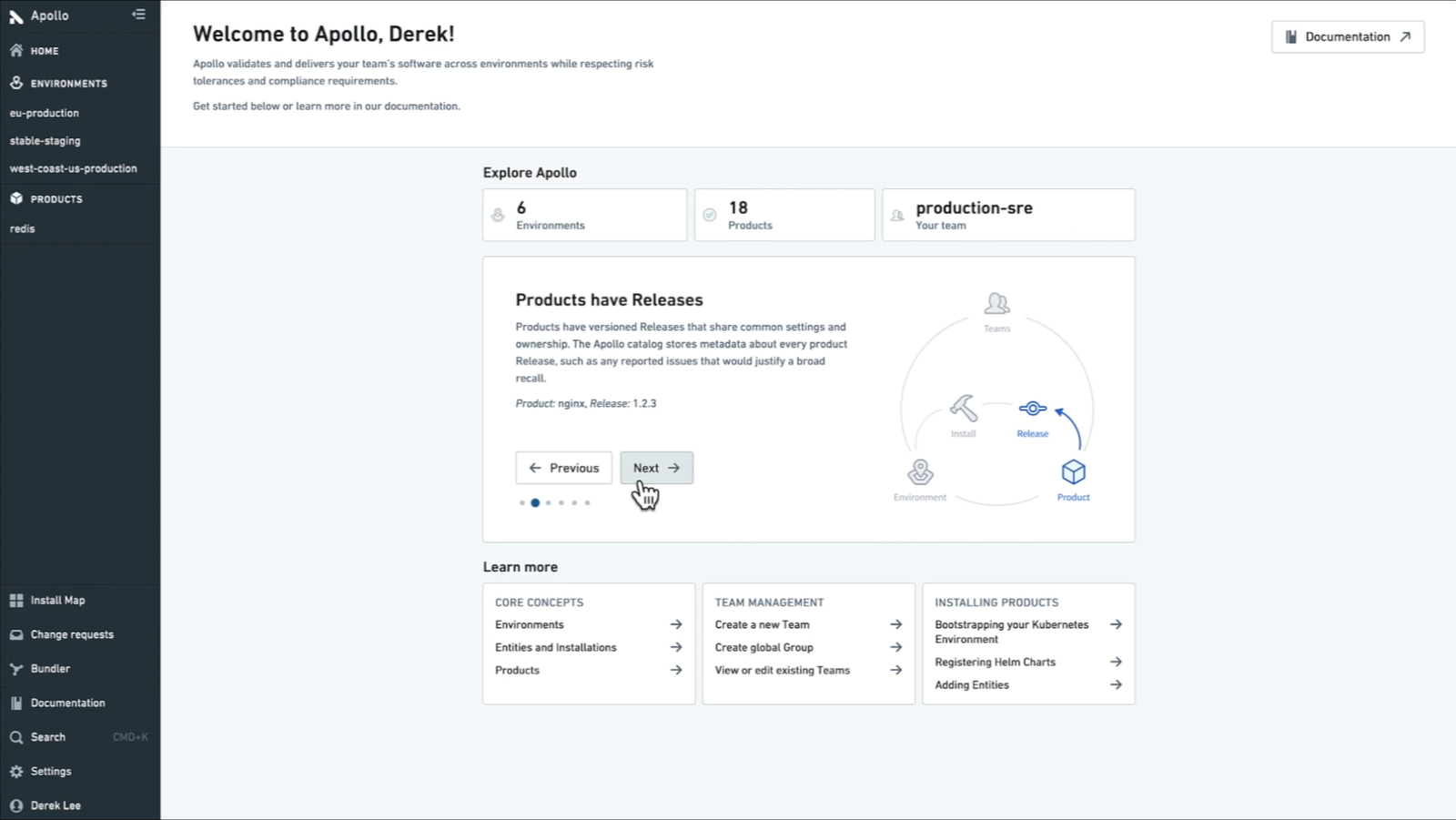Click the Products cube icon in the sidebar
The image size is (1456, 820).
coord(15,198)
